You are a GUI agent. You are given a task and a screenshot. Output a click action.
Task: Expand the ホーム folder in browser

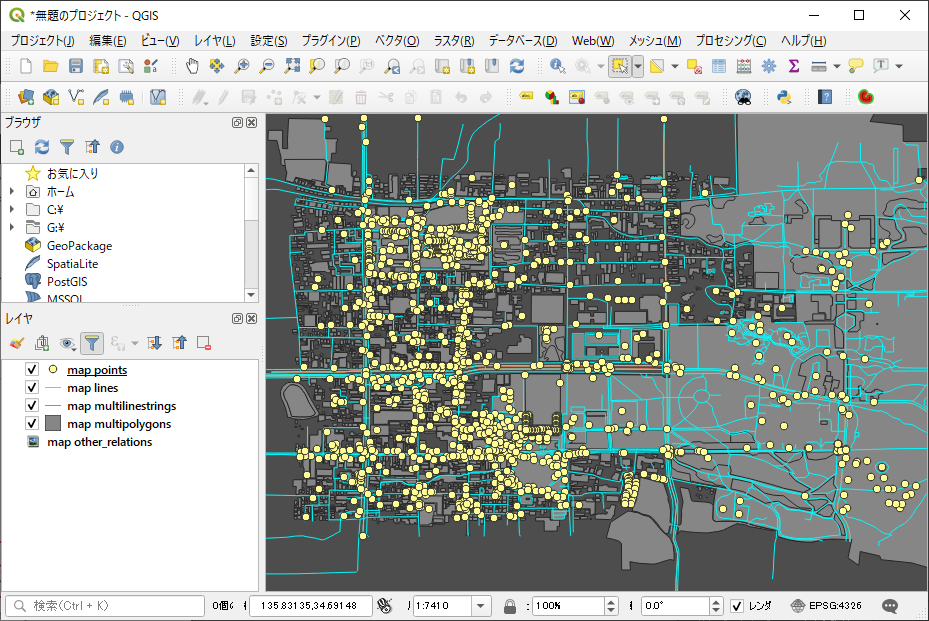(x=11, y=192)
